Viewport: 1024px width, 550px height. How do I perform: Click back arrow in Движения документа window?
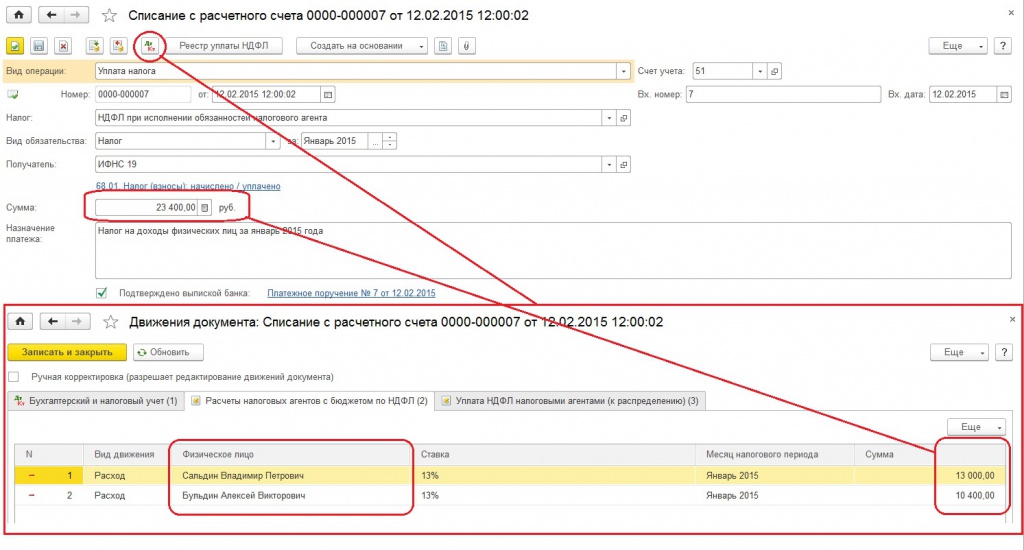(53, 321)
